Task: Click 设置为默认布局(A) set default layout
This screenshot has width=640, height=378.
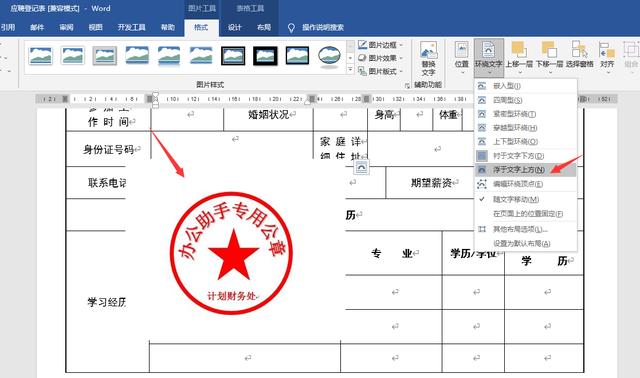Action: pyautogui.click(x=526, y=243)
